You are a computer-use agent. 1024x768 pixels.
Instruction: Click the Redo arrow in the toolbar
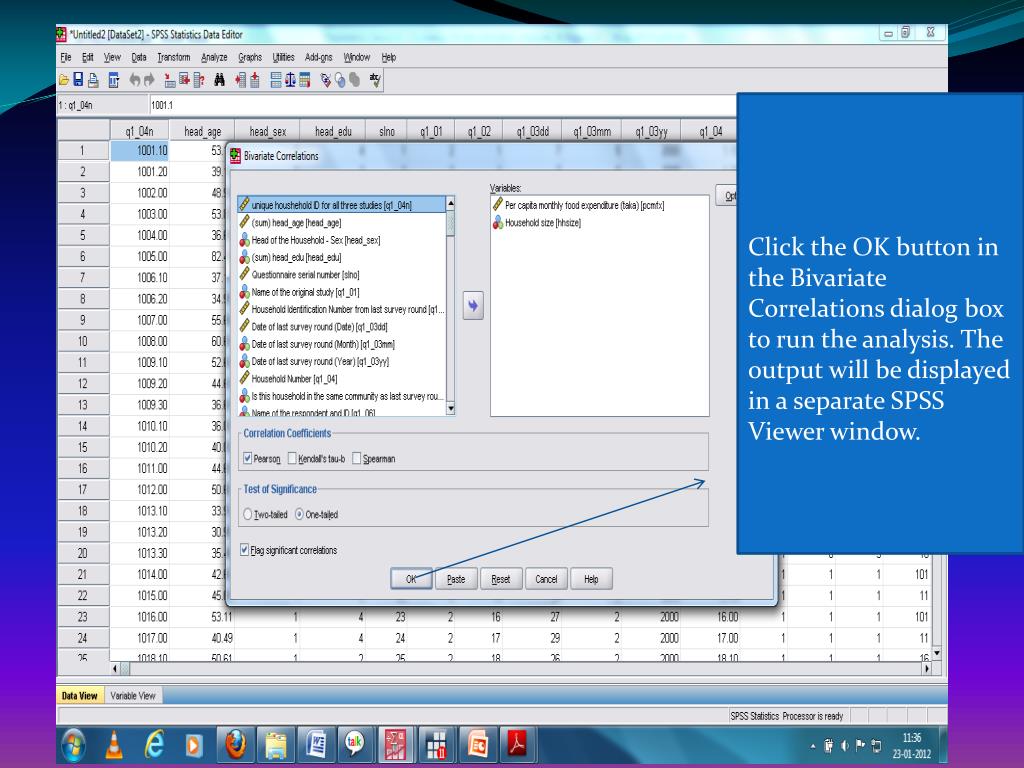click(x=149, y=80)
